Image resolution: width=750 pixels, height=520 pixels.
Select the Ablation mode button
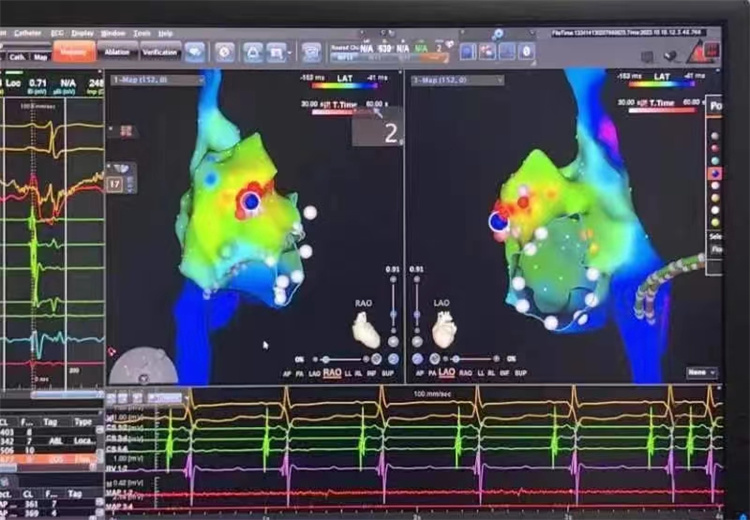[x=117, y=52]
